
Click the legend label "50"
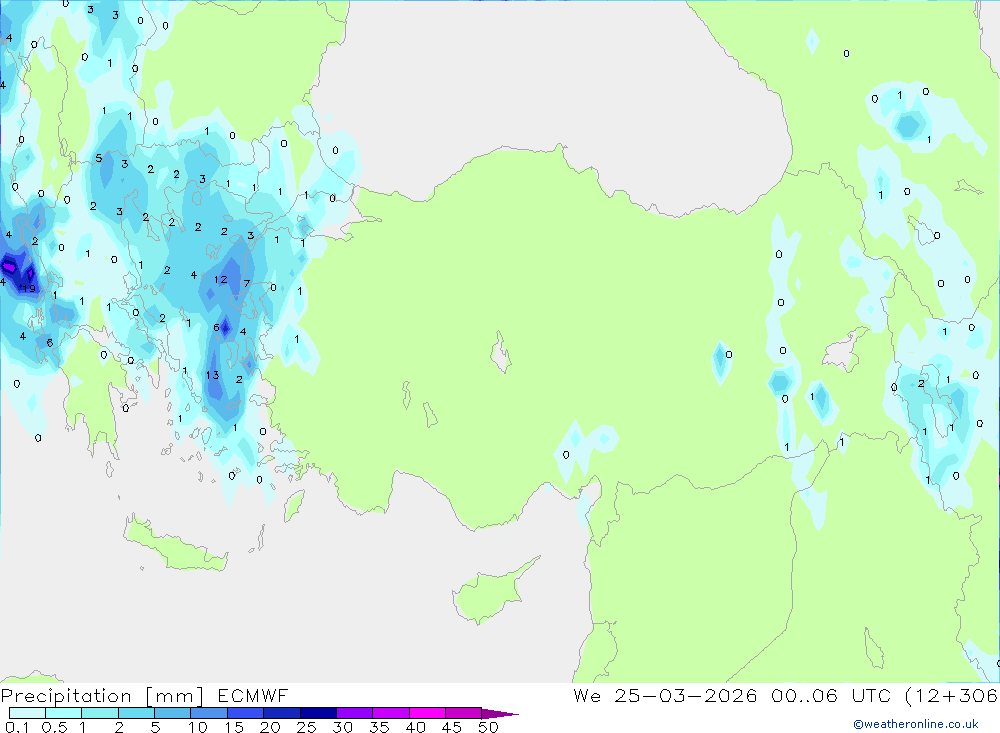tap(488, 727)
